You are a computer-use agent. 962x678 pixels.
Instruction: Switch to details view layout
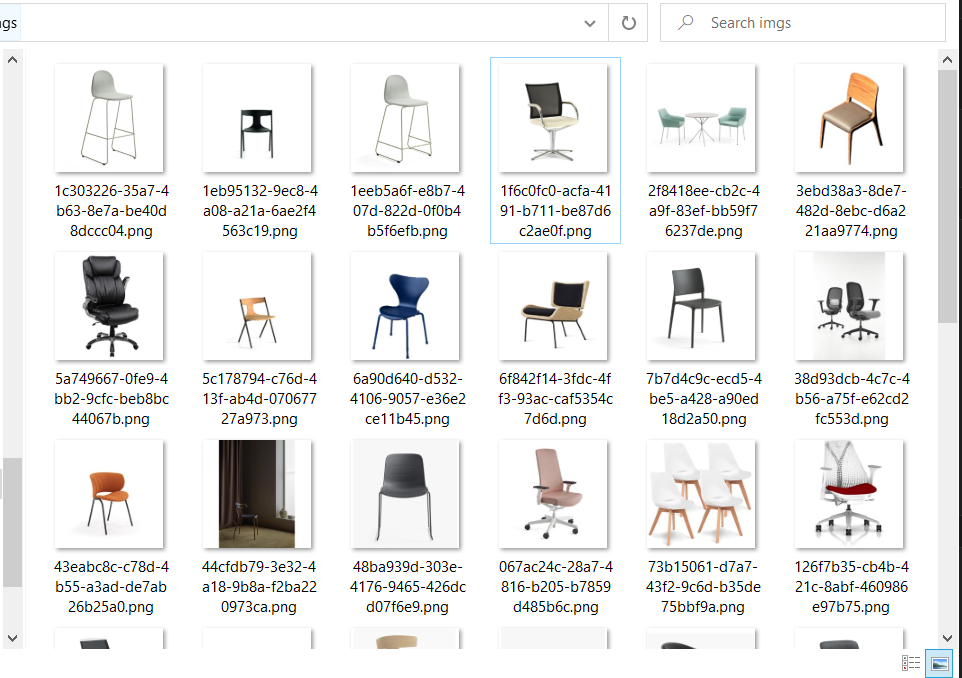pyautogui.click(x=911, y=663)
